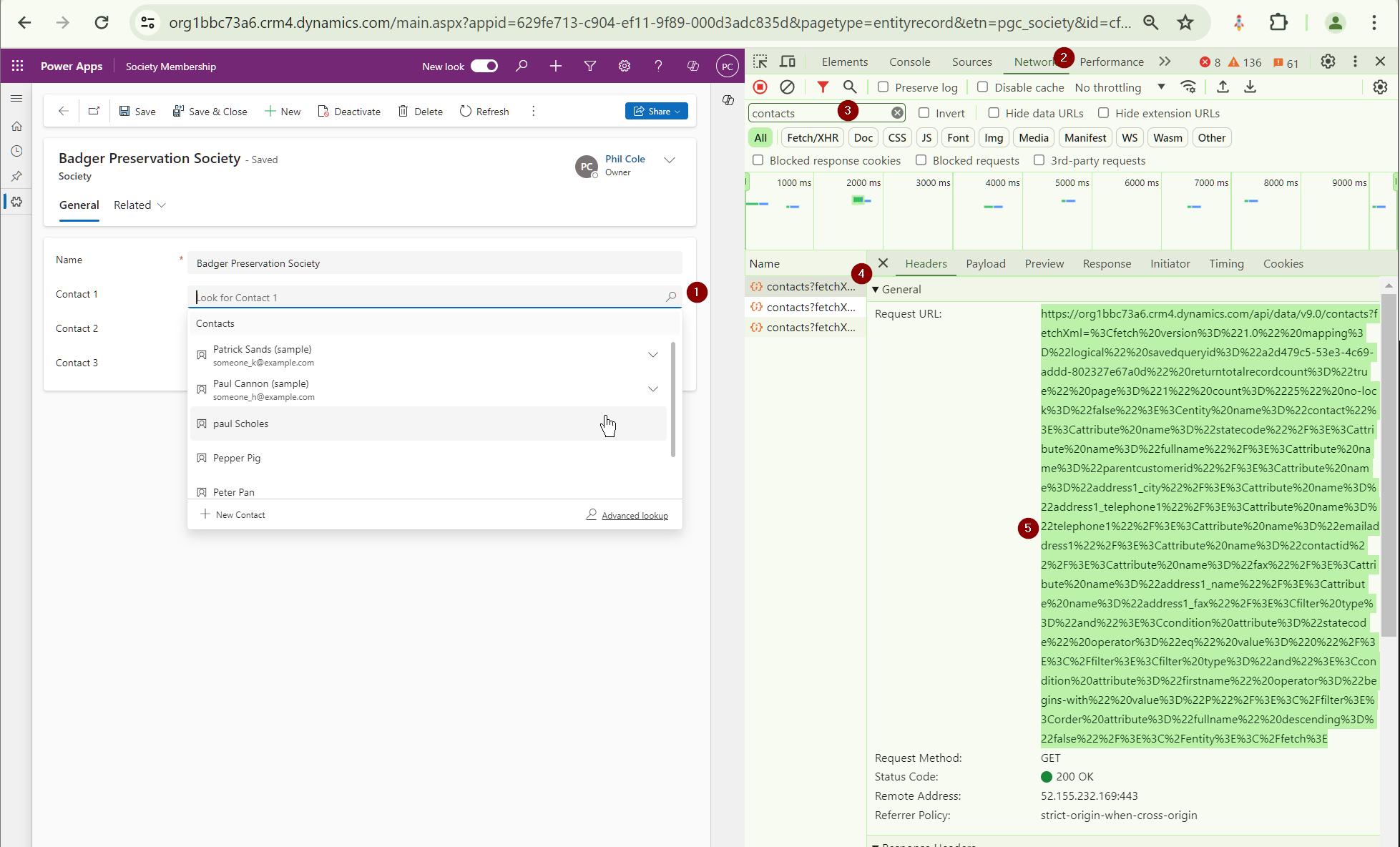
Task: Open network conditions wifi icon
Action: click(1188, 87)
